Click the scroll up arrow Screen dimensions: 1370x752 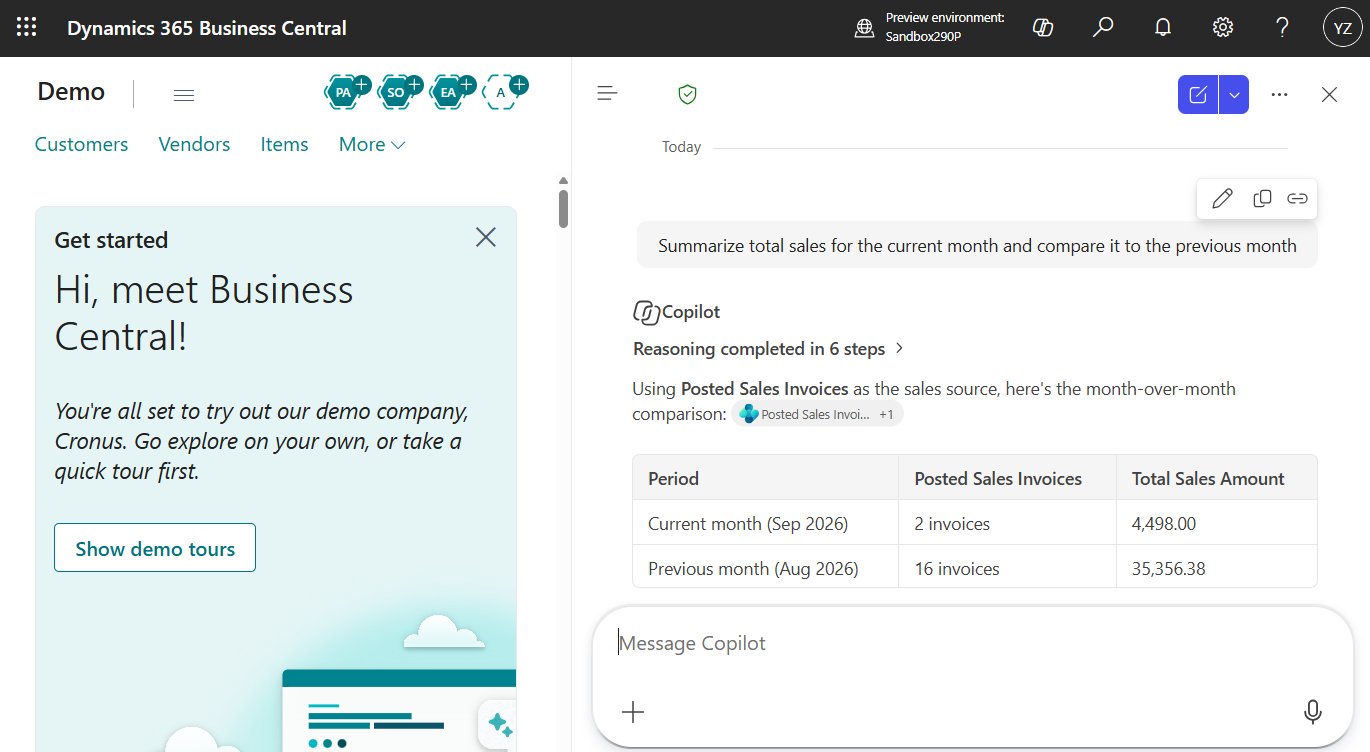point(563,181)
